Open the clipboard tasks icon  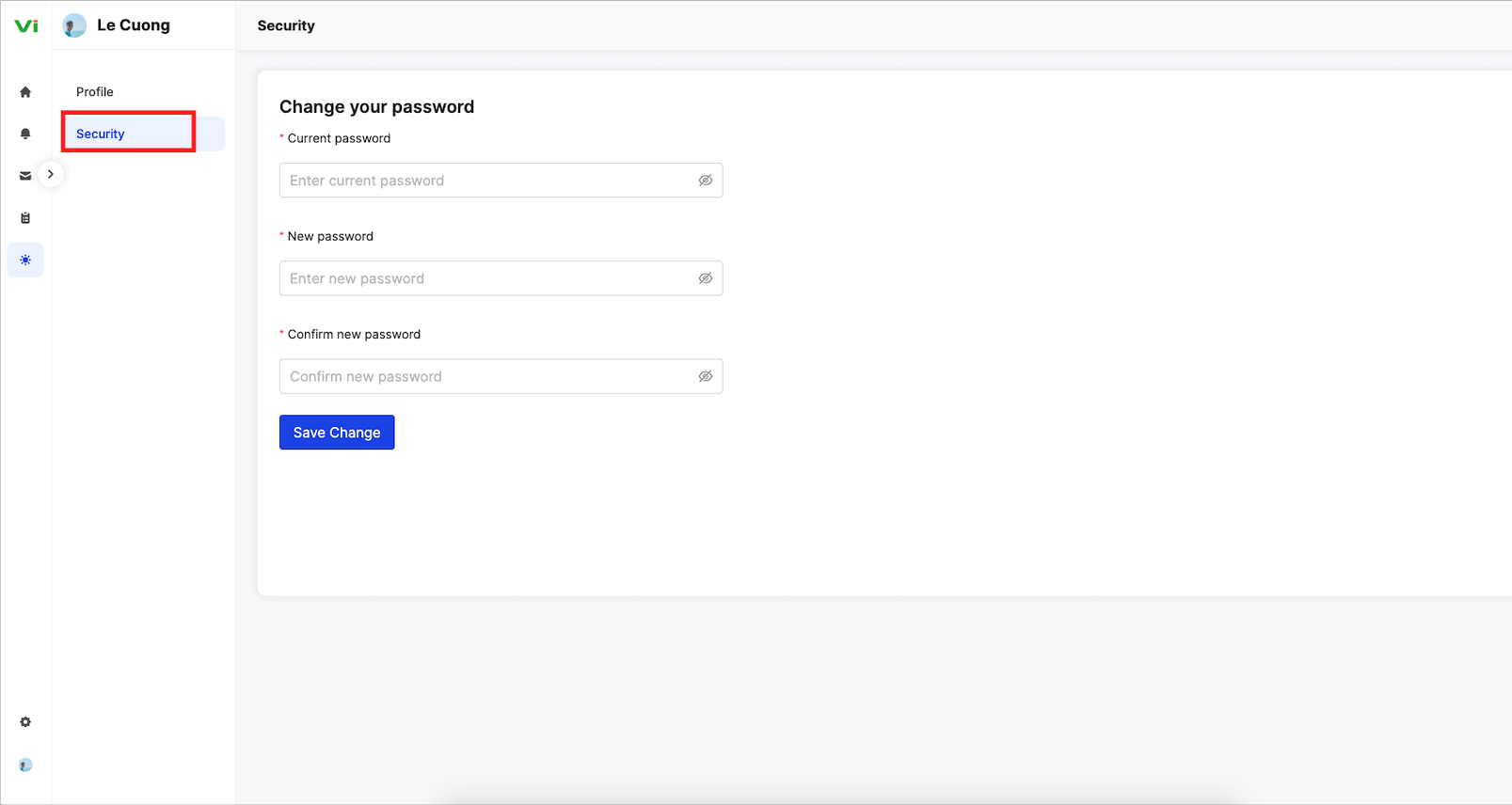25,218
